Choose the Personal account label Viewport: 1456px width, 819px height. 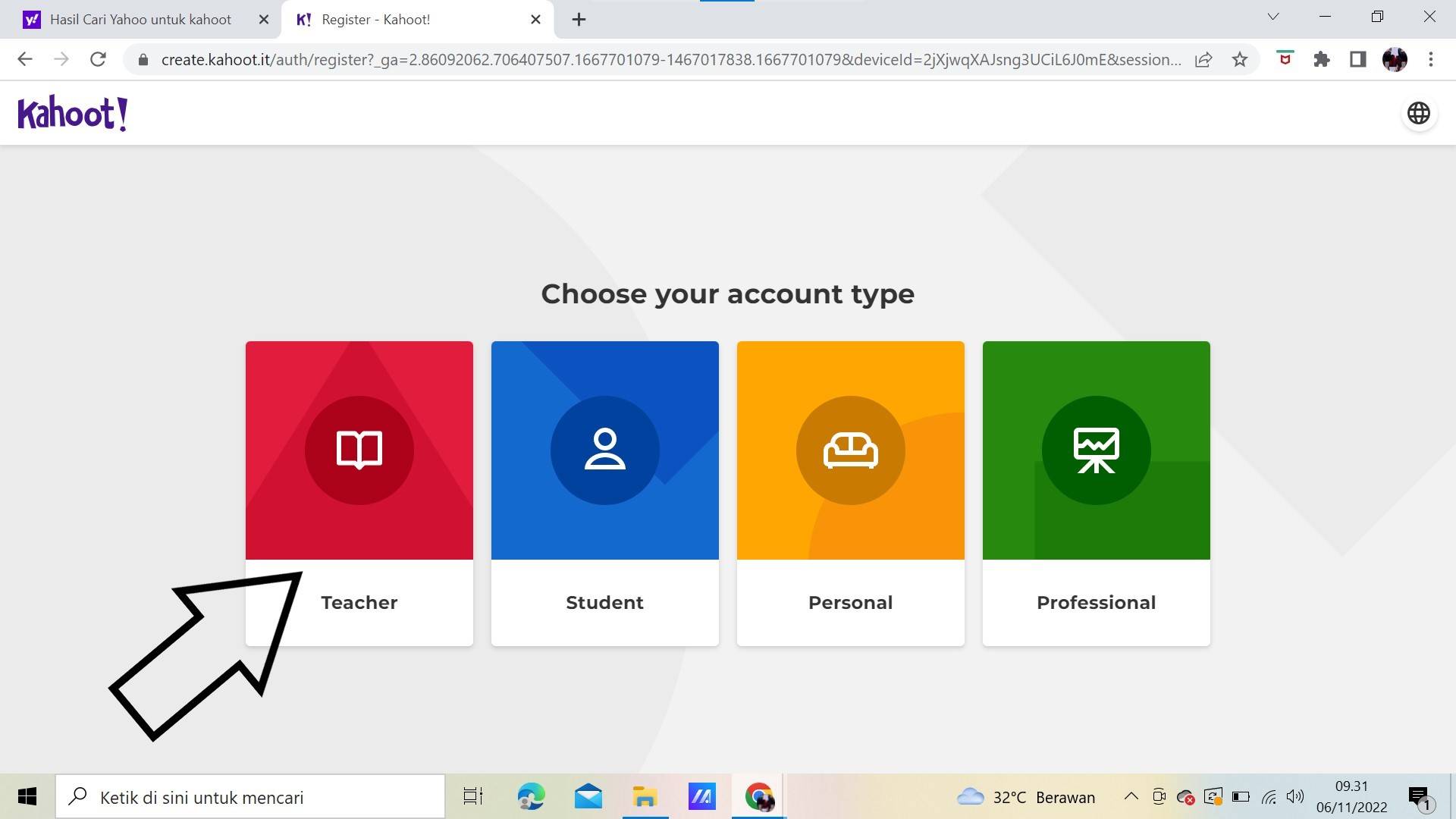[x=851, y=603]
